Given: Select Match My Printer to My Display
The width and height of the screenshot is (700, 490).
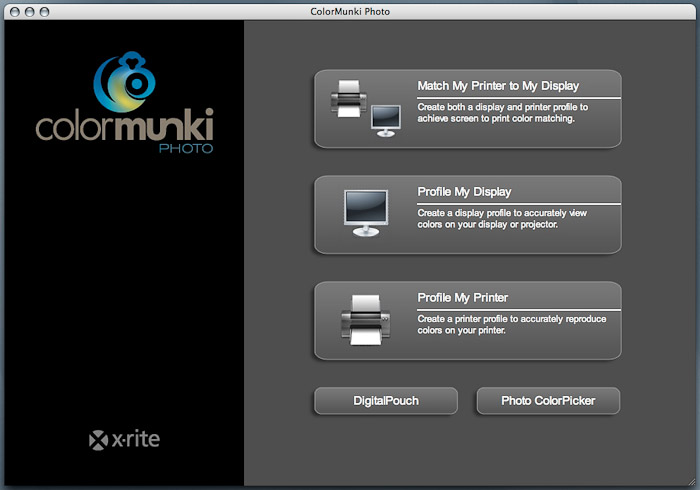Looking at the screenshot, I should point(498,86).
